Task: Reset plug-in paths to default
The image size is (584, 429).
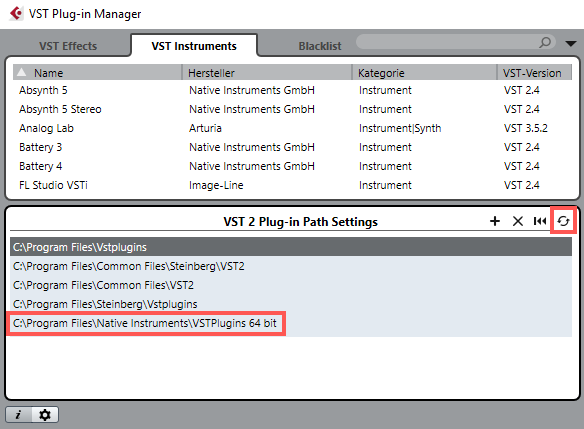Action: pyautogui.click(x=540, y=221)
